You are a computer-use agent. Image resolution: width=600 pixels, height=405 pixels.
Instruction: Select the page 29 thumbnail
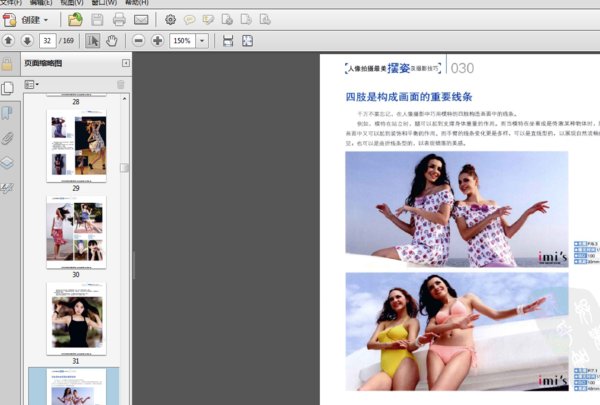[75, 144]
